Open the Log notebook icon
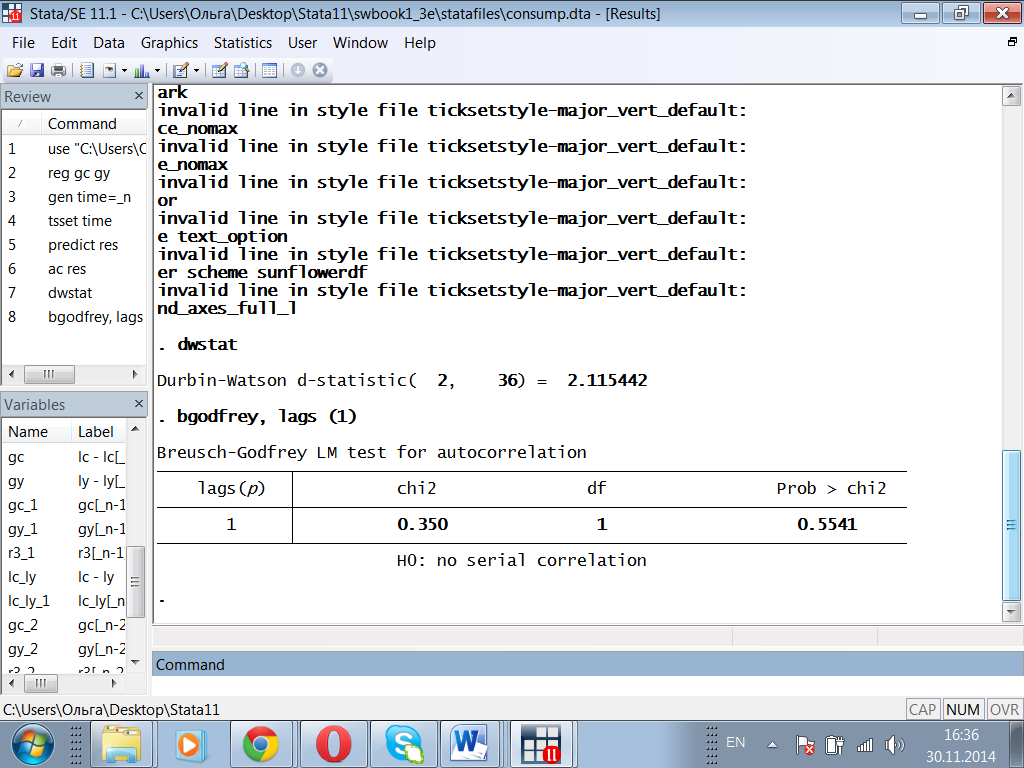 coord(86,70)
